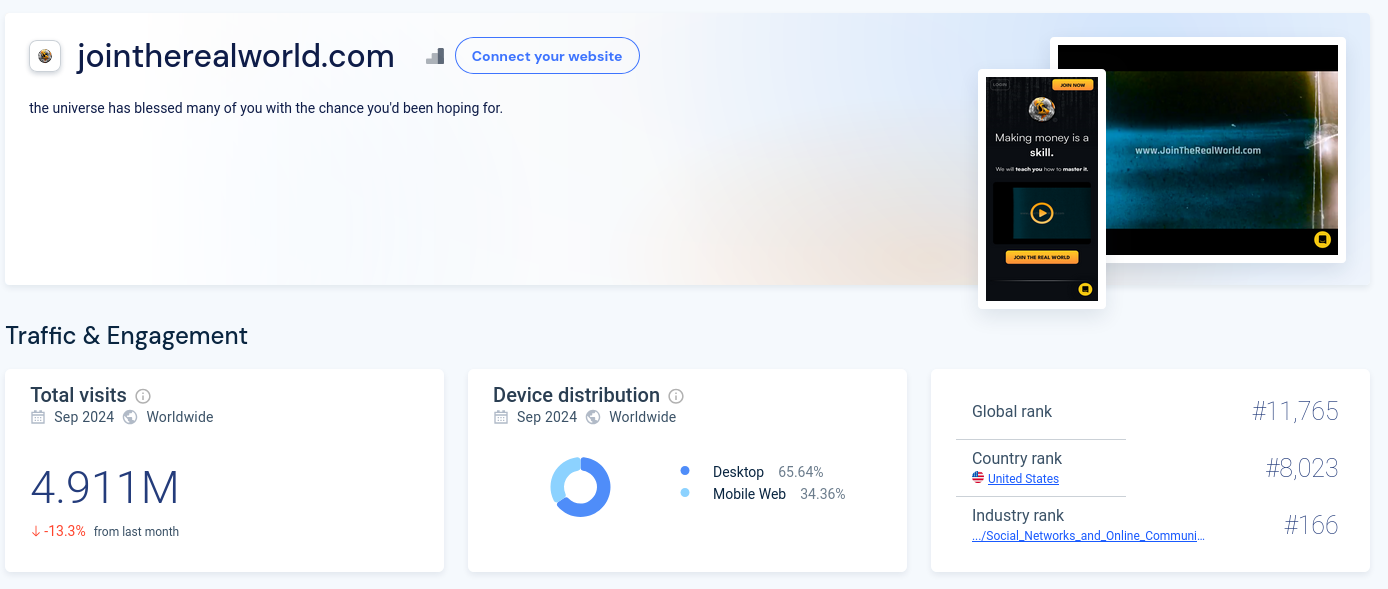Click the United States flag icon
This screenshot has height=589, width=1388.
[978, 479]
